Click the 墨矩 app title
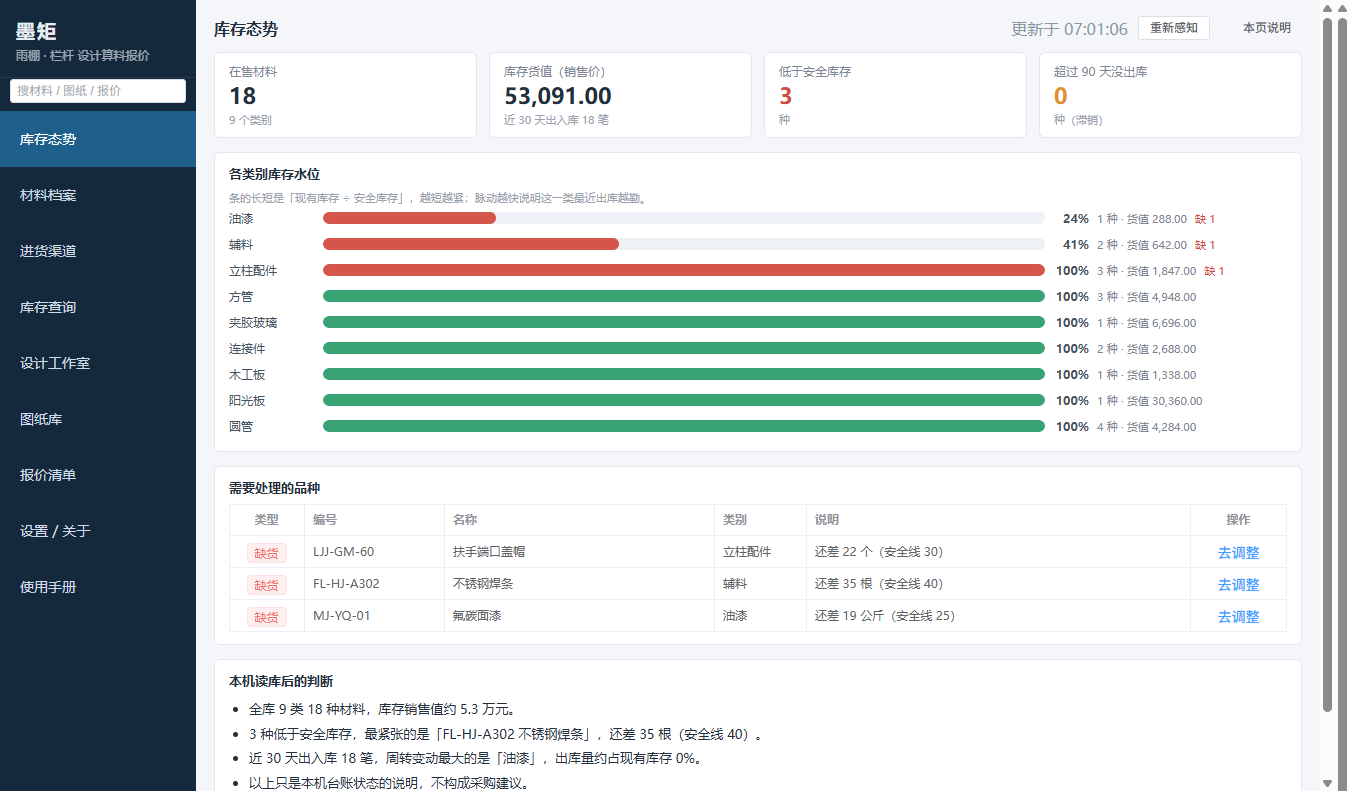Image resolution: width=1350 pixels, height=791 pixels. click(x=36, y=32)
